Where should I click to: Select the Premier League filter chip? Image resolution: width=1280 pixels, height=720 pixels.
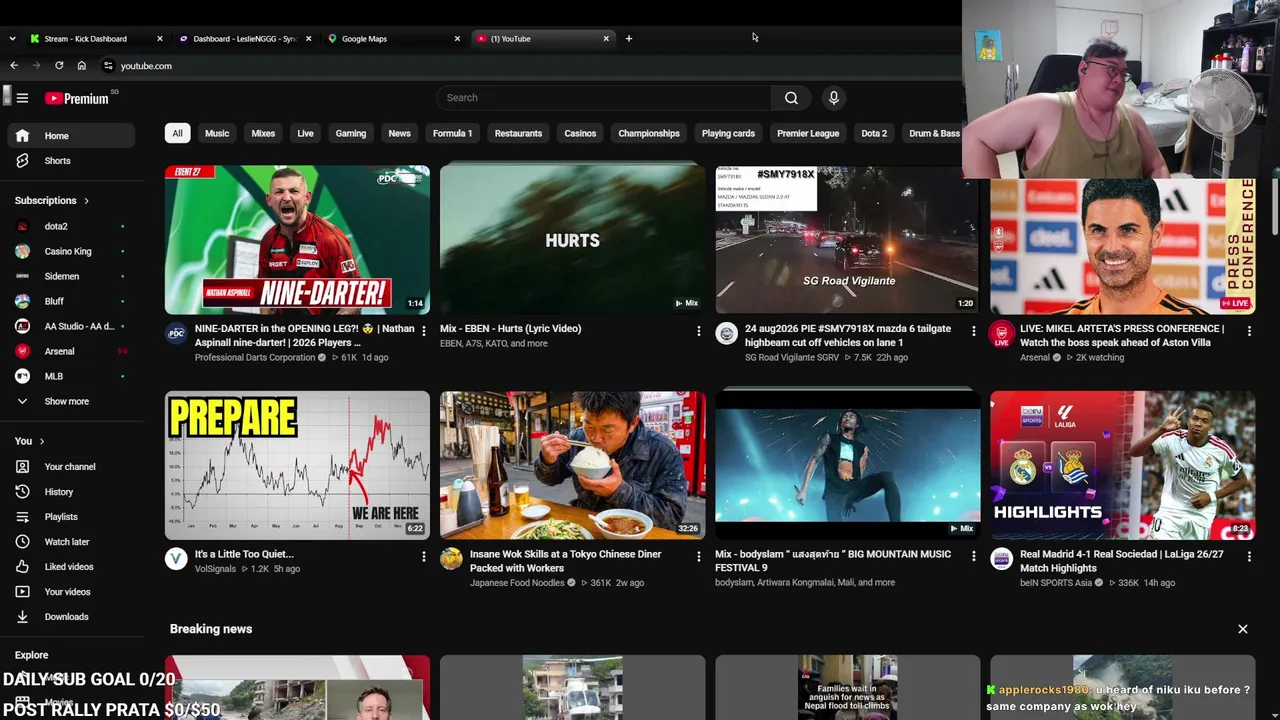pos(808,133)
